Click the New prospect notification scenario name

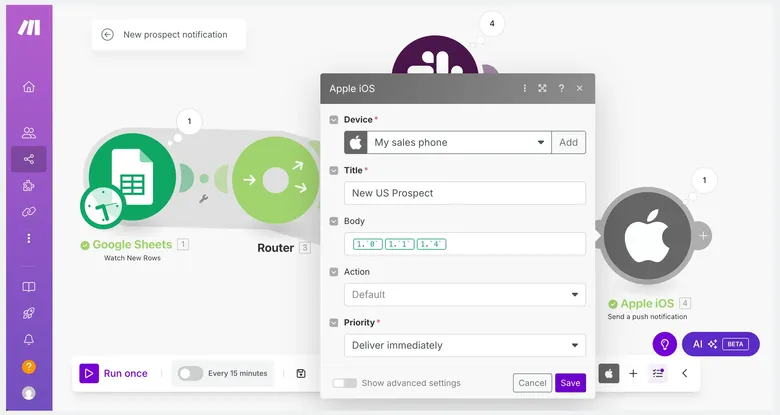(x=175, y=34)
